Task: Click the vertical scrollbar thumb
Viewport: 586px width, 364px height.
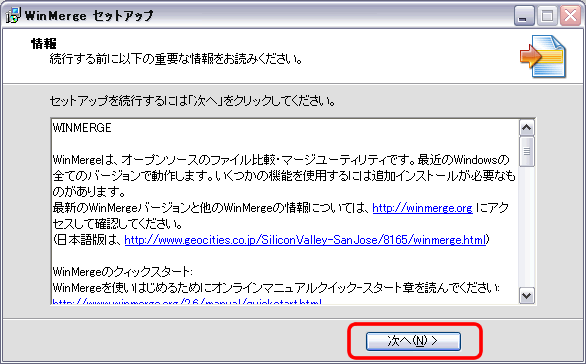Action: coord(527,152)
